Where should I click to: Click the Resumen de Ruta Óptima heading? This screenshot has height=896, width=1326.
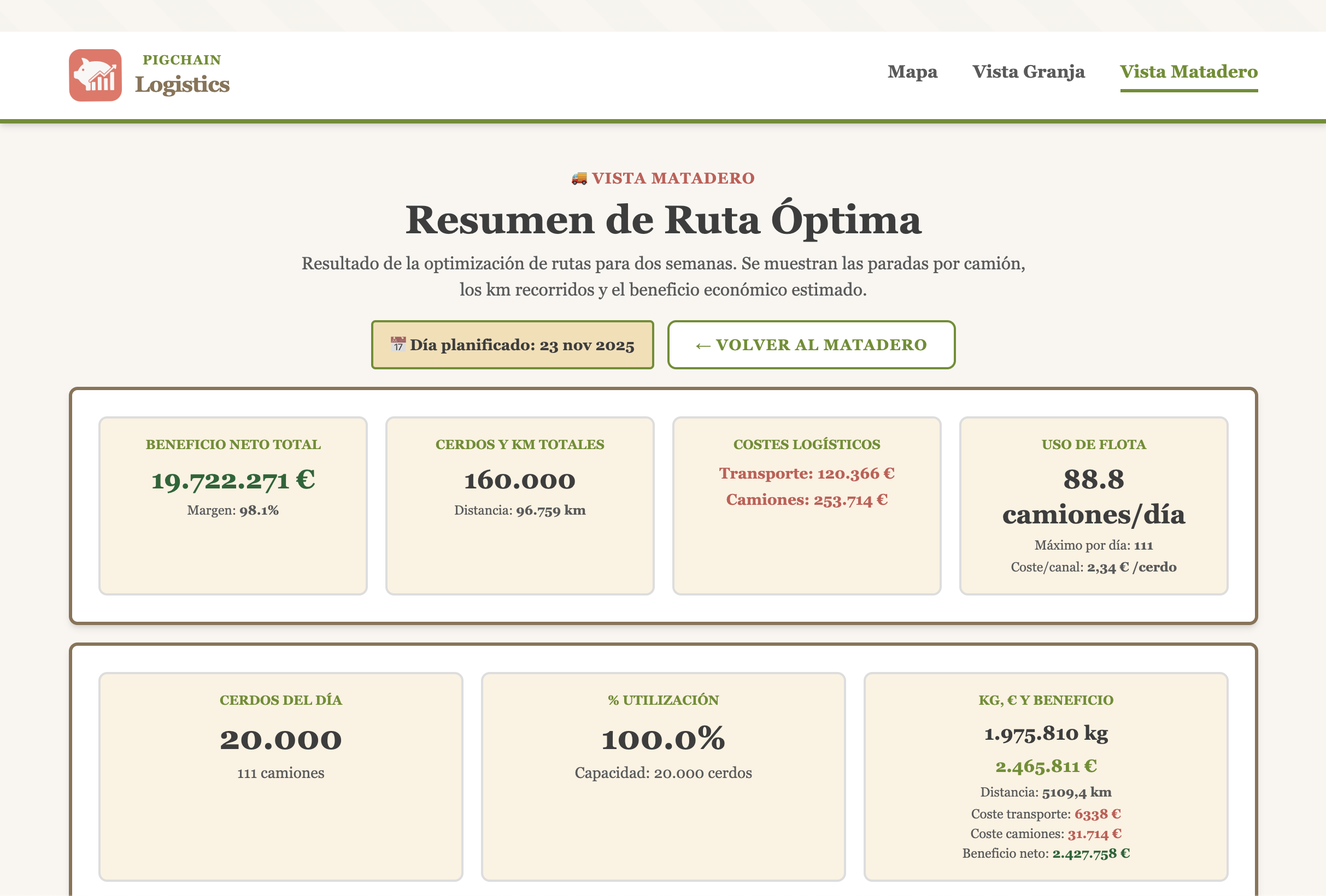click(663, 220)
